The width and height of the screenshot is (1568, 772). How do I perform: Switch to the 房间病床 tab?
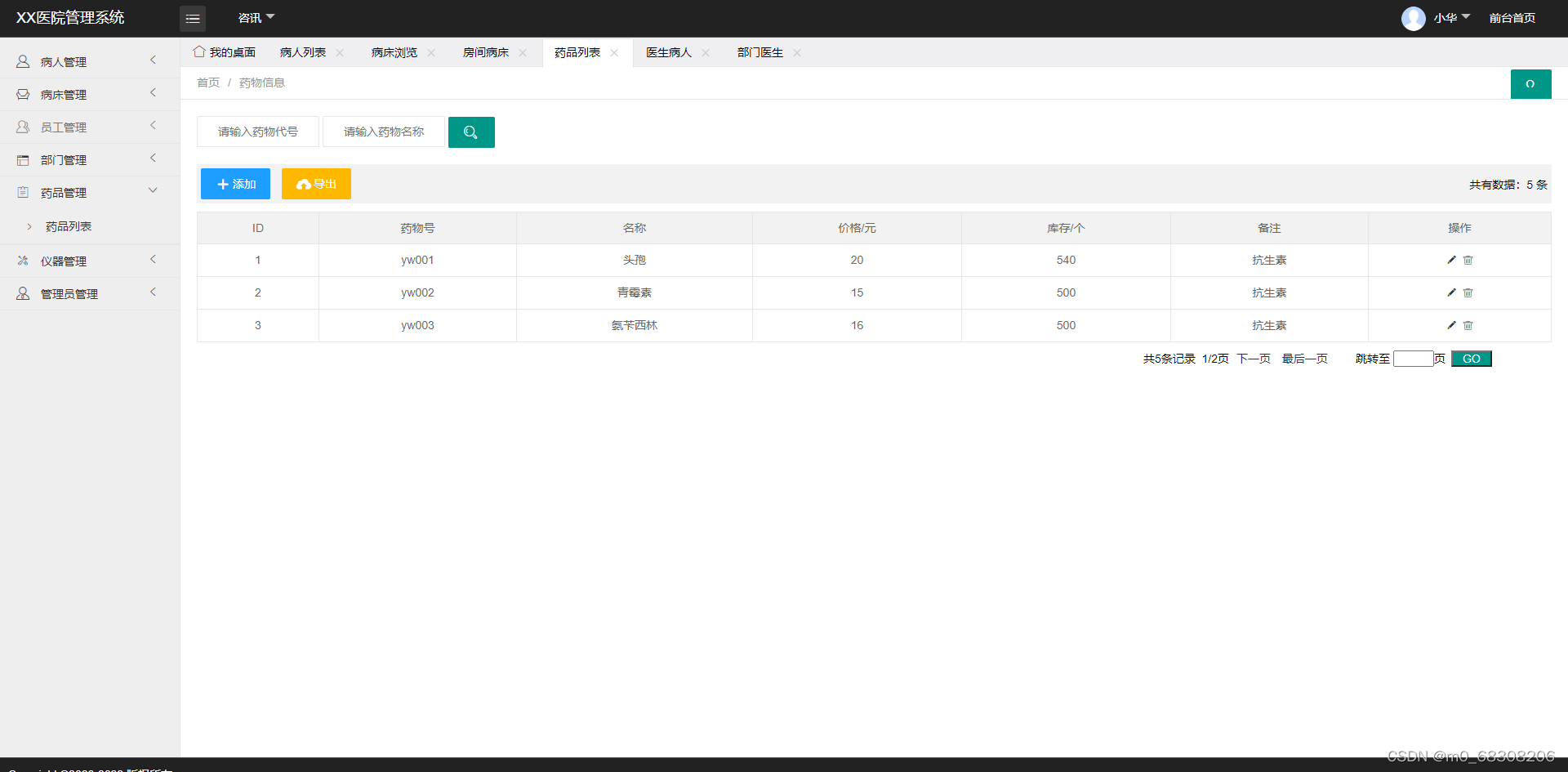486,52
